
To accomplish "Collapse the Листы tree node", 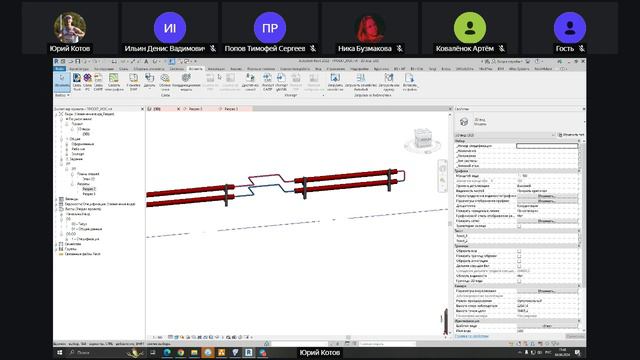I will coord(56,209).
